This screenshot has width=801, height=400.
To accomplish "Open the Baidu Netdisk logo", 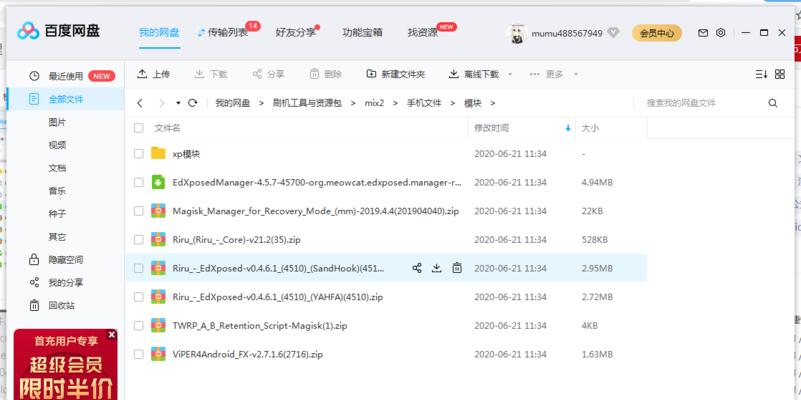I will tap(58, 31).
